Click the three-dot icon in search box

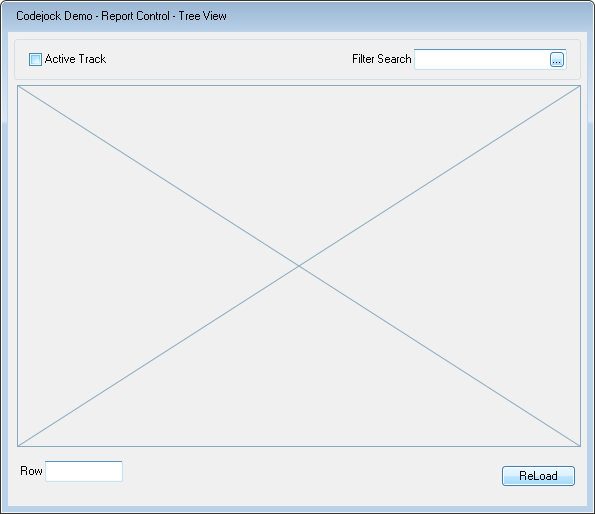tap(557, 60)
